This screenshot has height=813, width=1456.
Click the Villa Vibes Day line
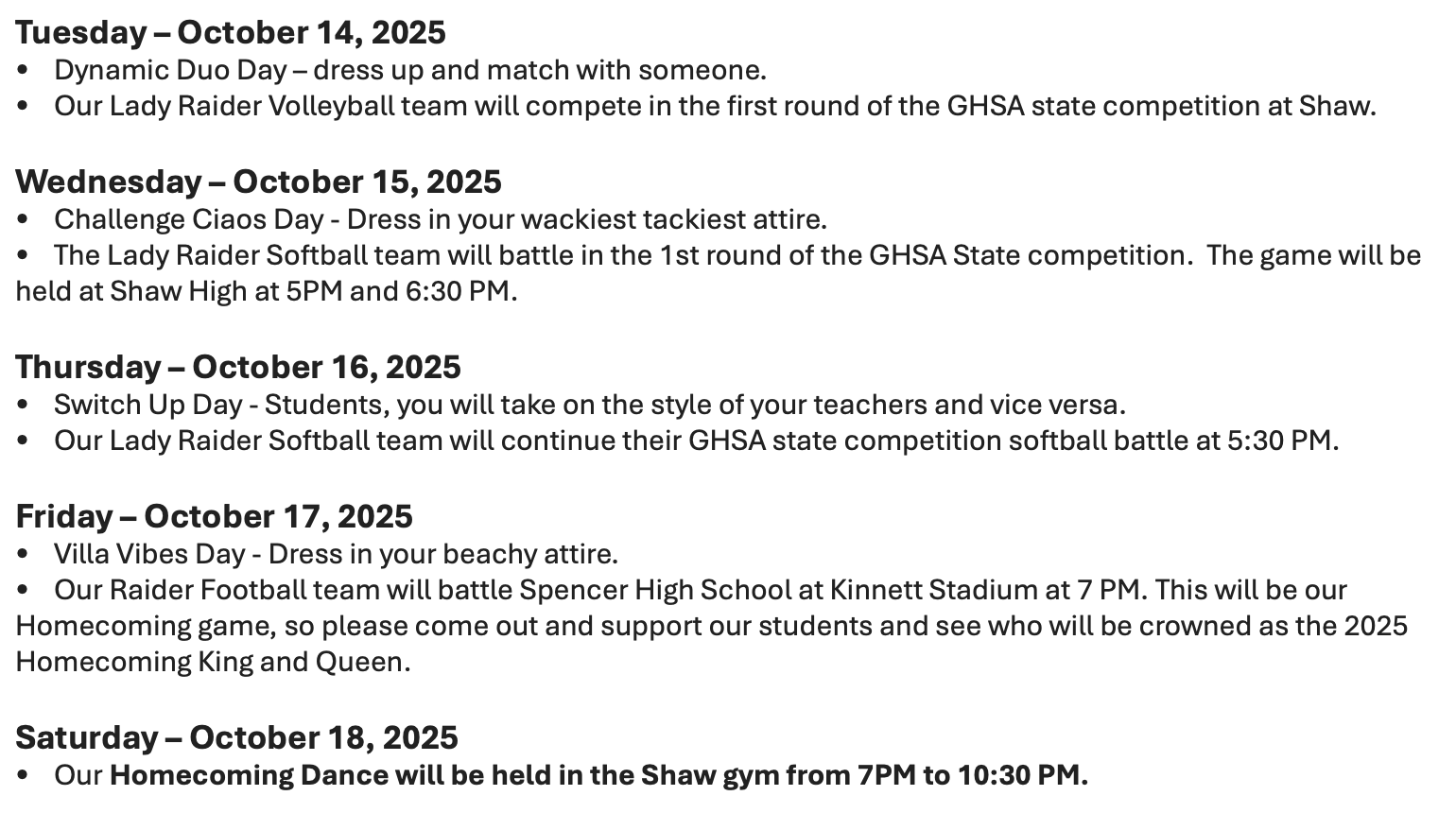pos(335,553)
